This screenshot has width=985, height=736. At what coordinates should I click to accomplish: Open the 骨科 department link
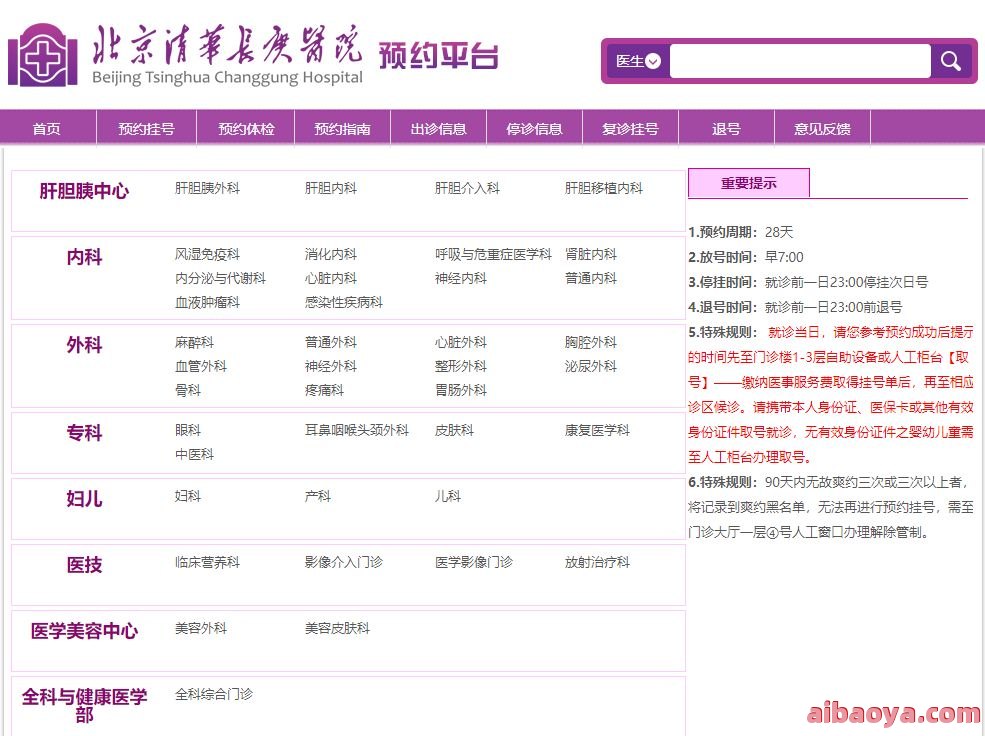(x=188, y=390)
